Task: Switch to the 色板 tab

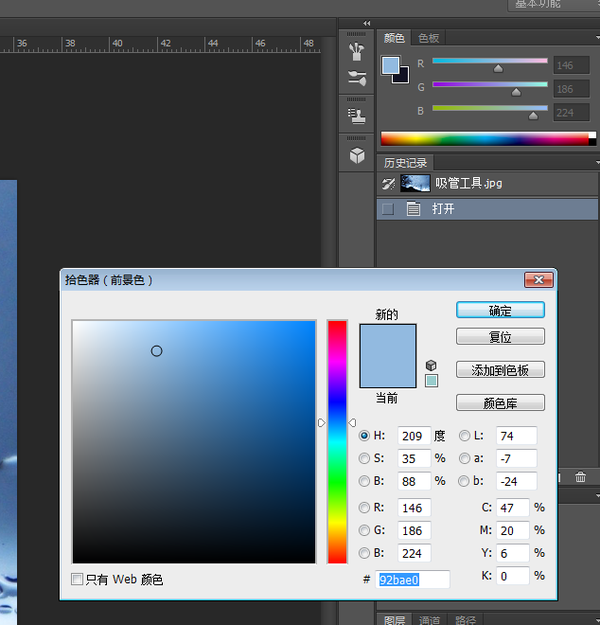Action: tap(428, 38)
